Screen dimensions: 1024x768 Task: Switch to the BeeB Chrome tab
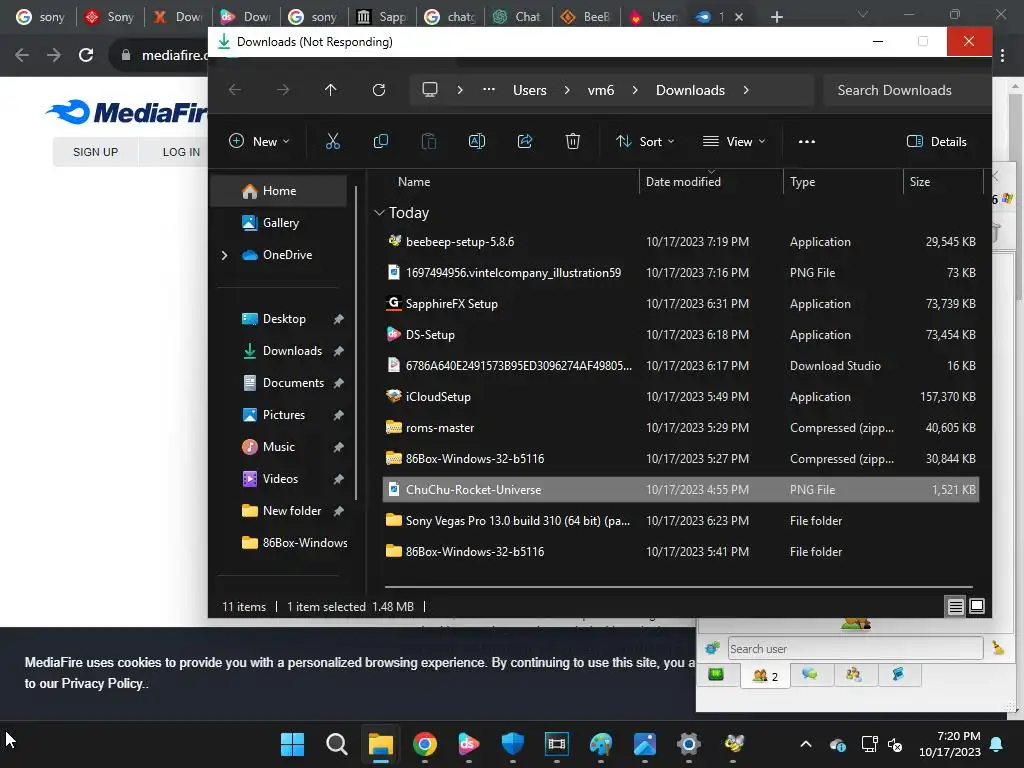coord(585,17)
